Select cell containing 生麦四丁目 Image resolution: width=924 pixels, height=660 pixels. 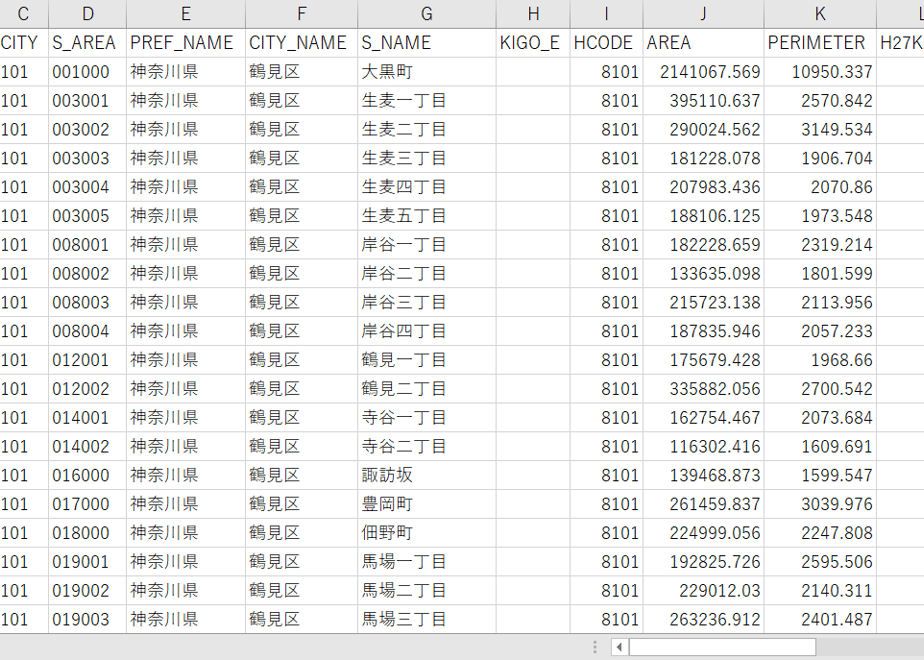(427, 187)
